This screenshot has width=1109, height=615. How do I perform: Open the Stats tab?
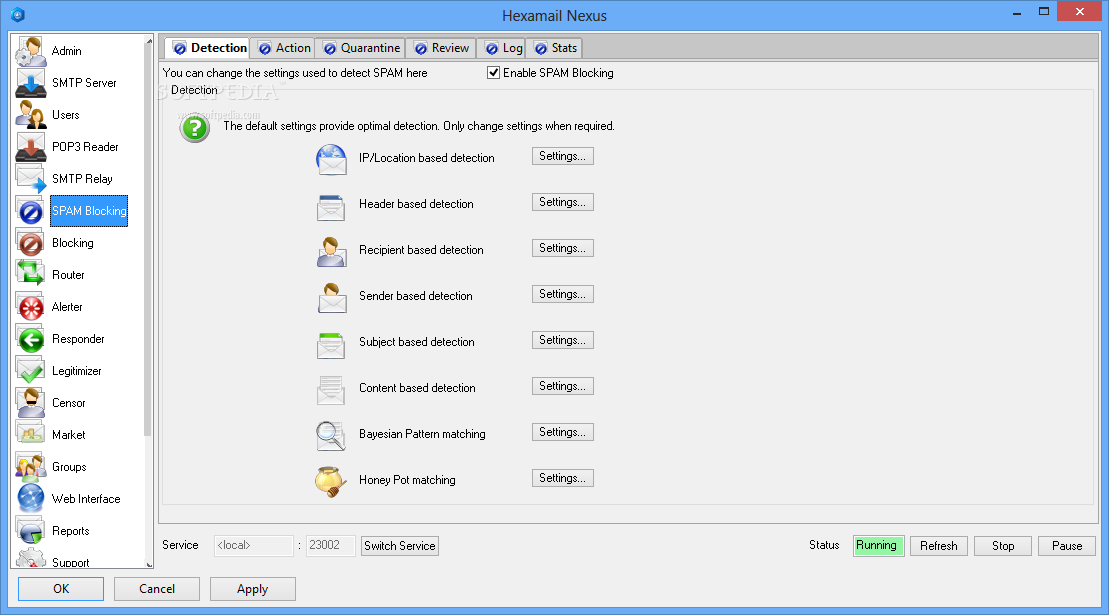[x=556, y=48]
